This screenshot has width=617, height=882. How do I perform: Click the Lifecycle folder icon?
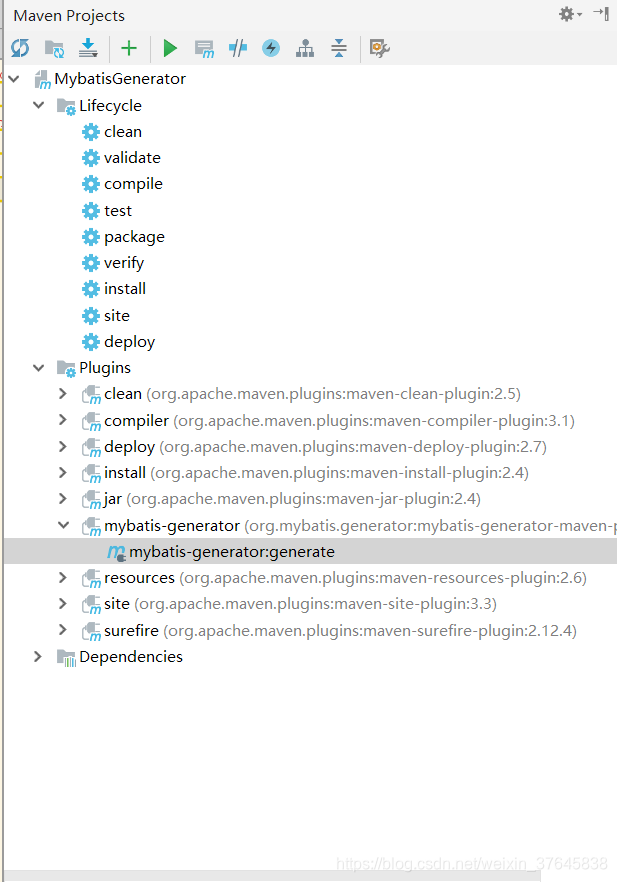[66, 106]
